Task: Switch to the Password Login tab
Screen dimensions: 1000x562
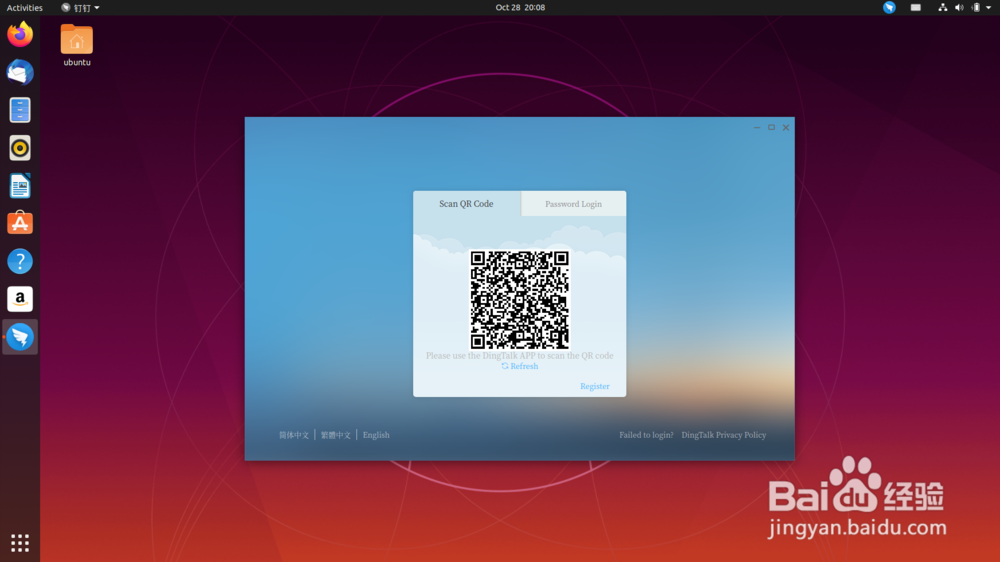Action: point(573,204)
